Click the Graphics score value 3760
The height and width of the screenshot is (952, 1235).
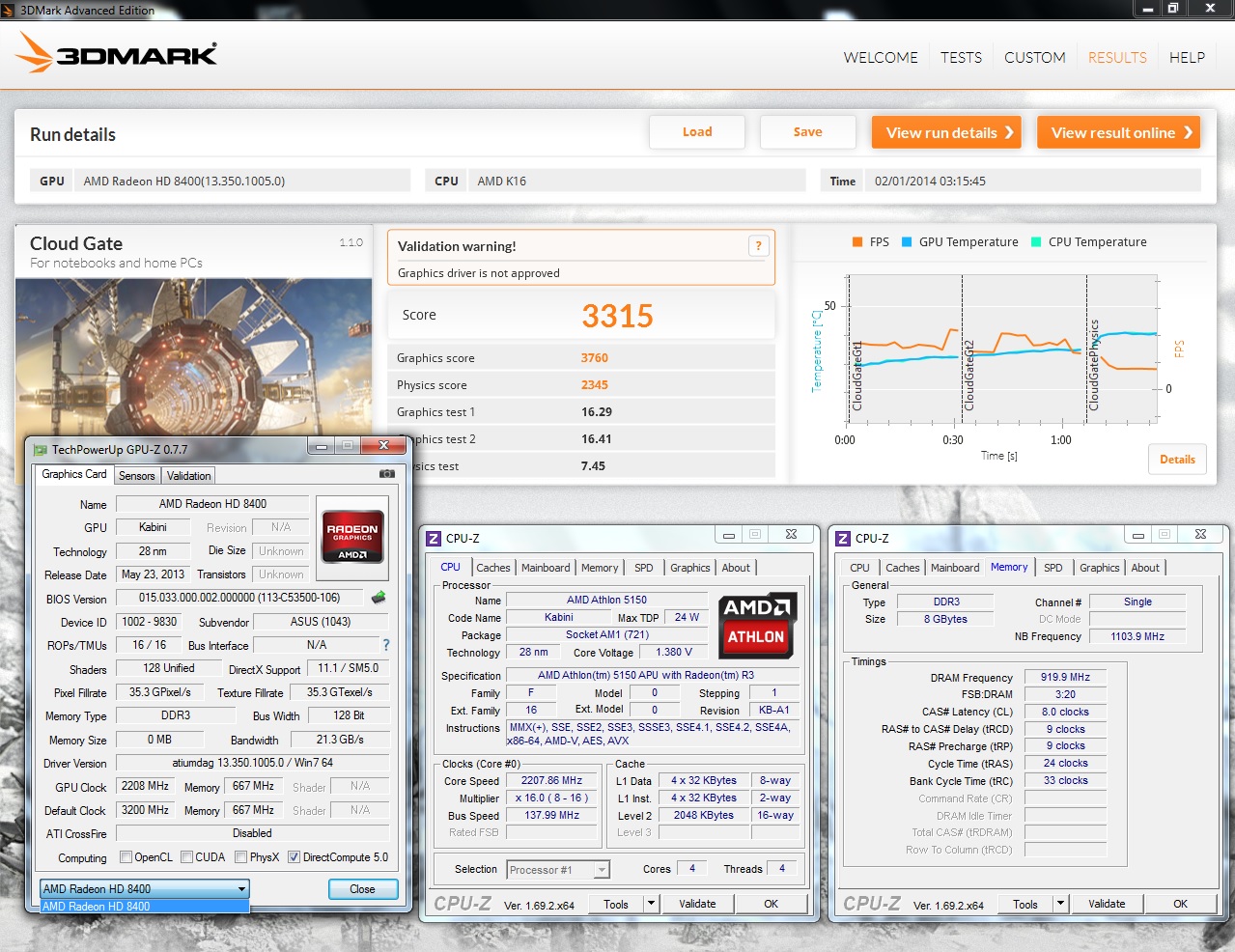coord(594,358)
